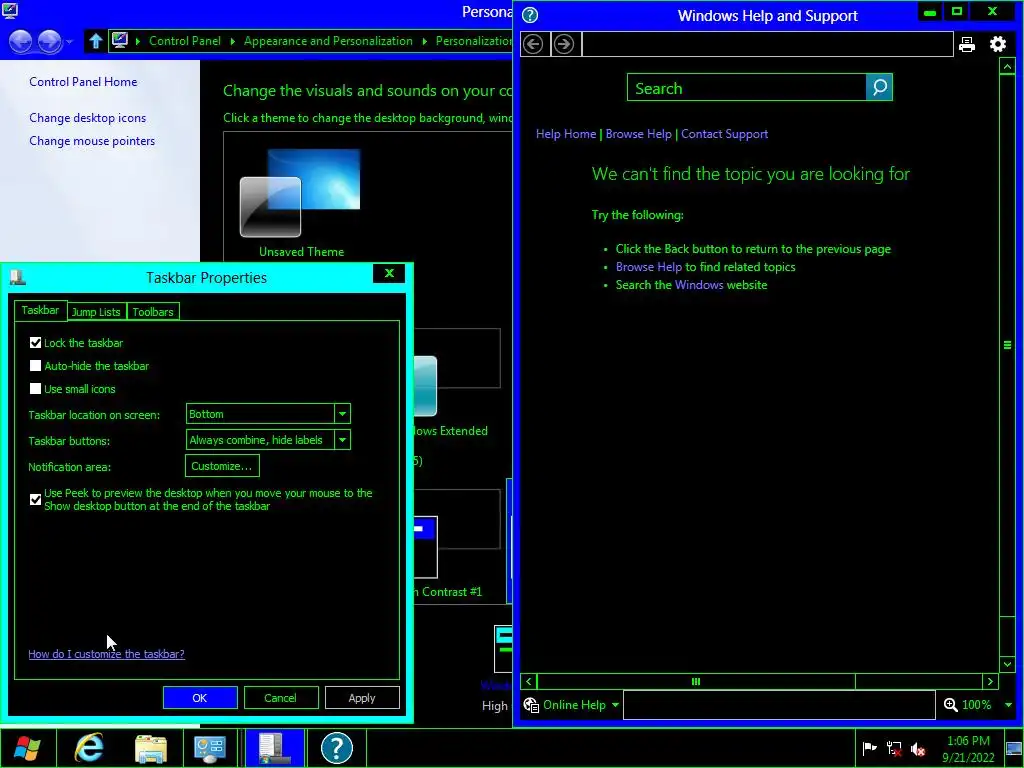Image resolution: width=1024 pixels, height=768 pixels.
Task: Toggle the Use Peek preview checkbox
Action: pos(35,500)
